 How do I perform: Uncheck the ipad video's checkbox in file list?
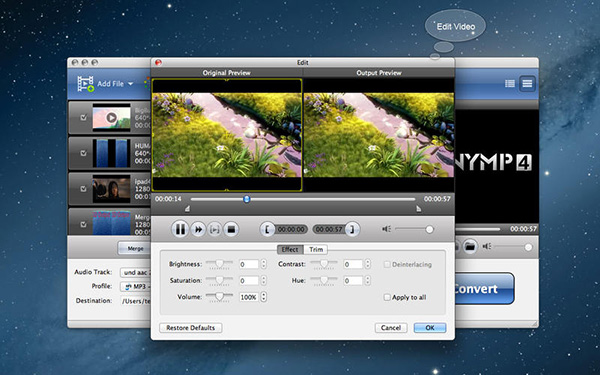pyautogui.click(x=83, y=189)
